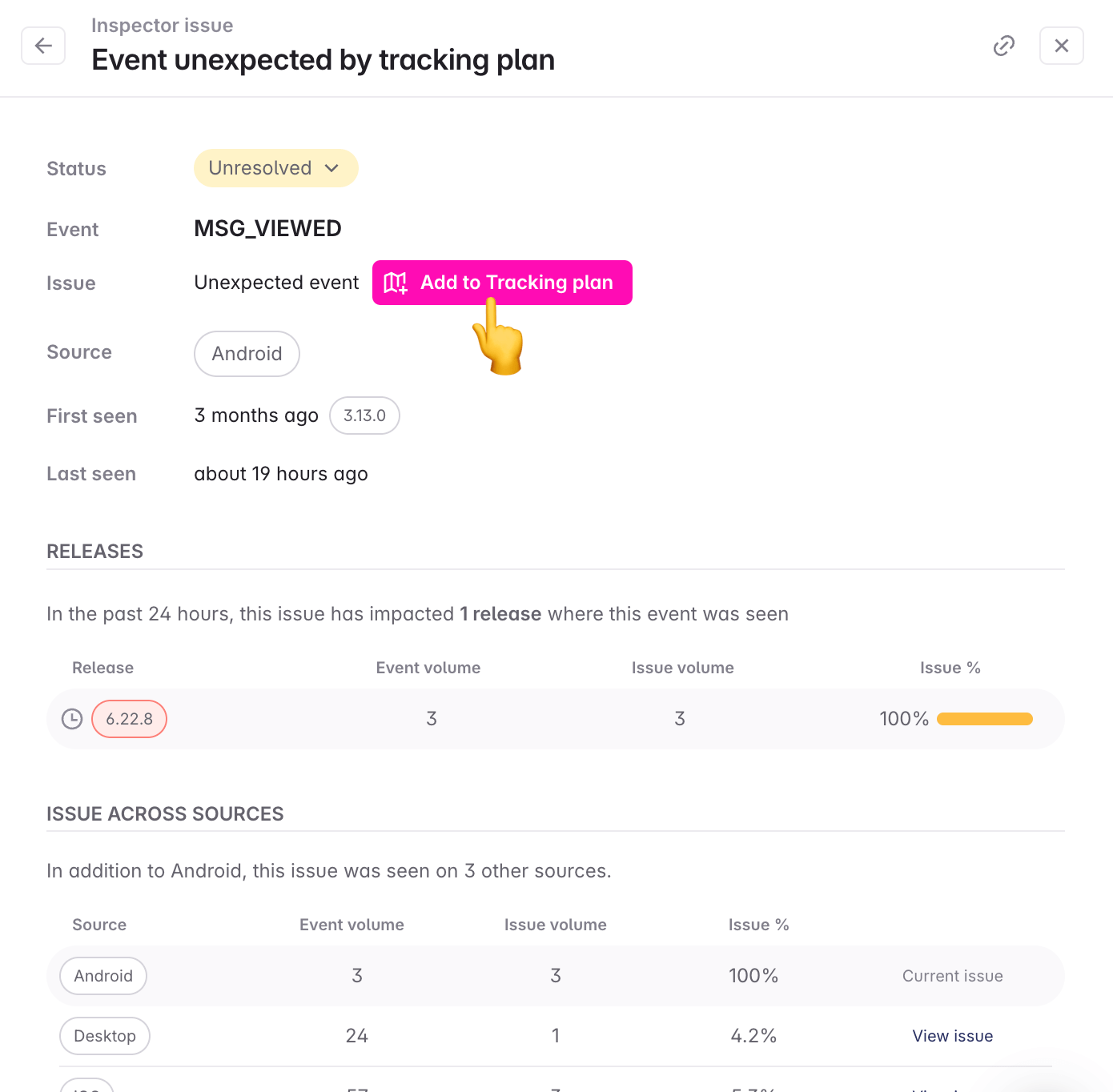Open View issue link for the Desktop source
The image size is (1113, 1092).
click(x=952, y=1035)
